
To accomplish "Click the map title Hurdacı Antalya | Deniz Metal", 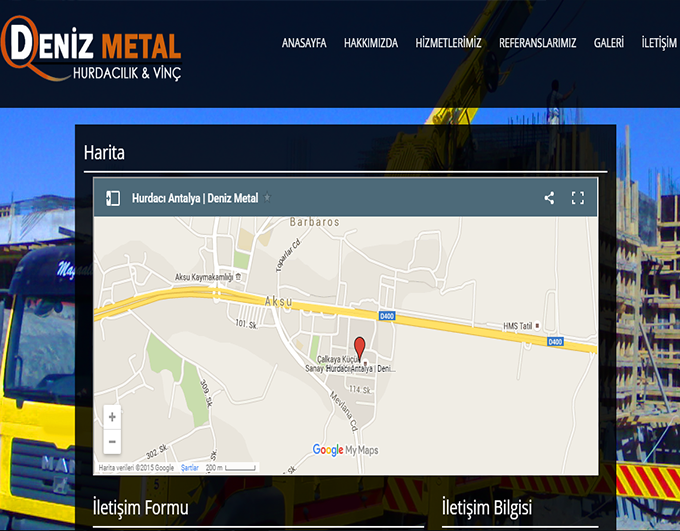I will (194, 198).
